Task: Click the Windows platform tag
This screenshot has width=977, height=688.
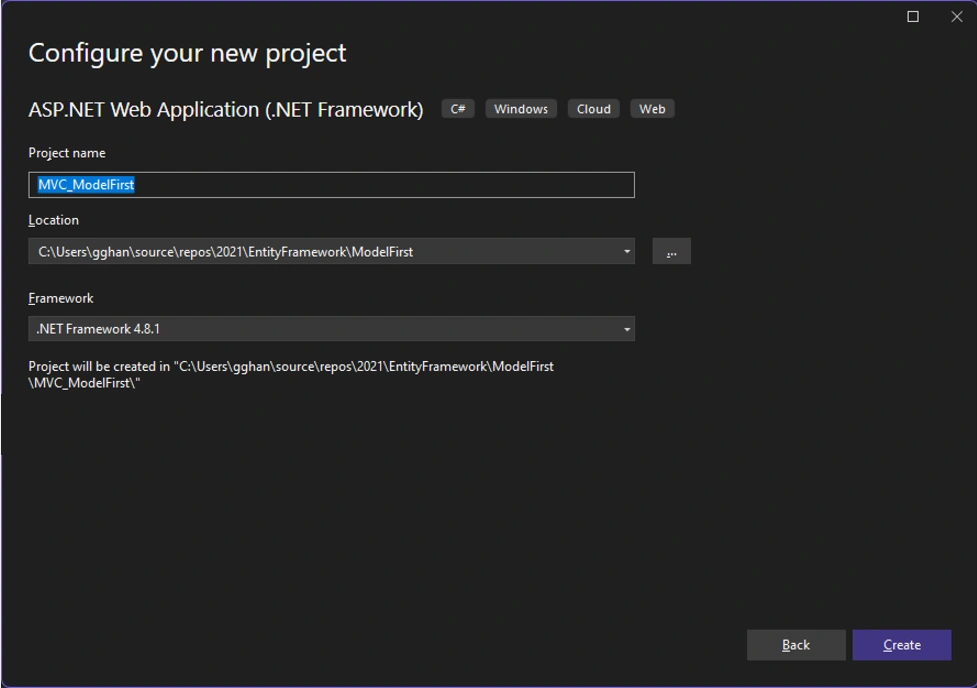Action: tap(521, 109)
